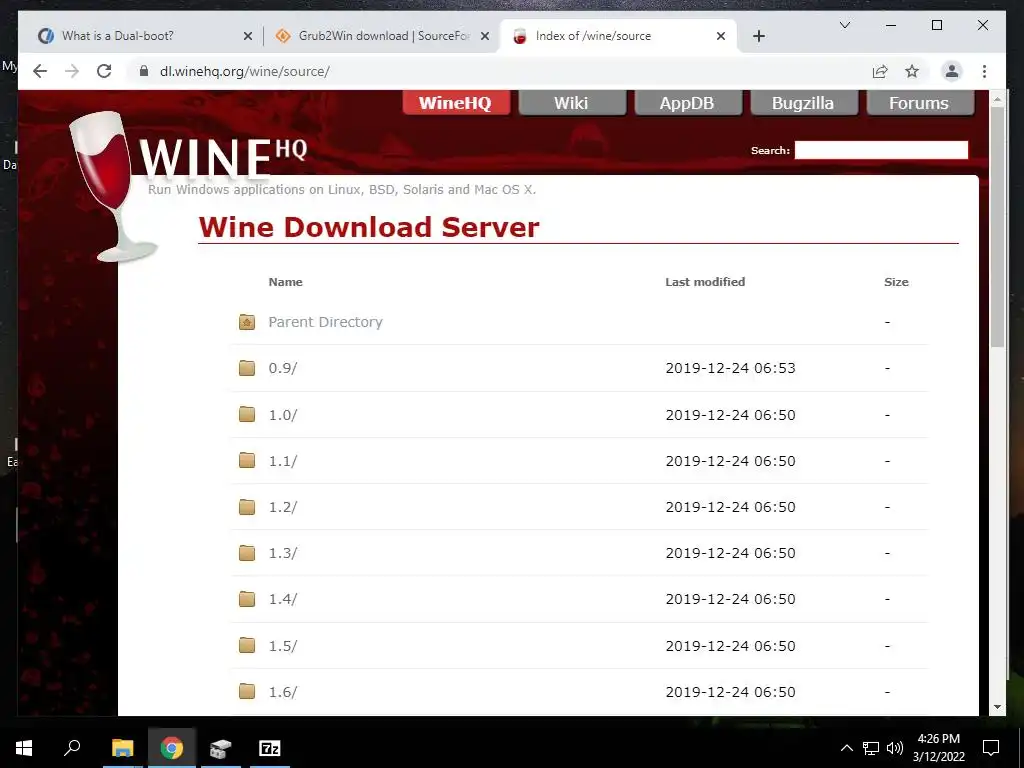This screenshot has height=768, width=1024.
Task: Click the 1.6/ folder icon
Action: tap(247, 691)
